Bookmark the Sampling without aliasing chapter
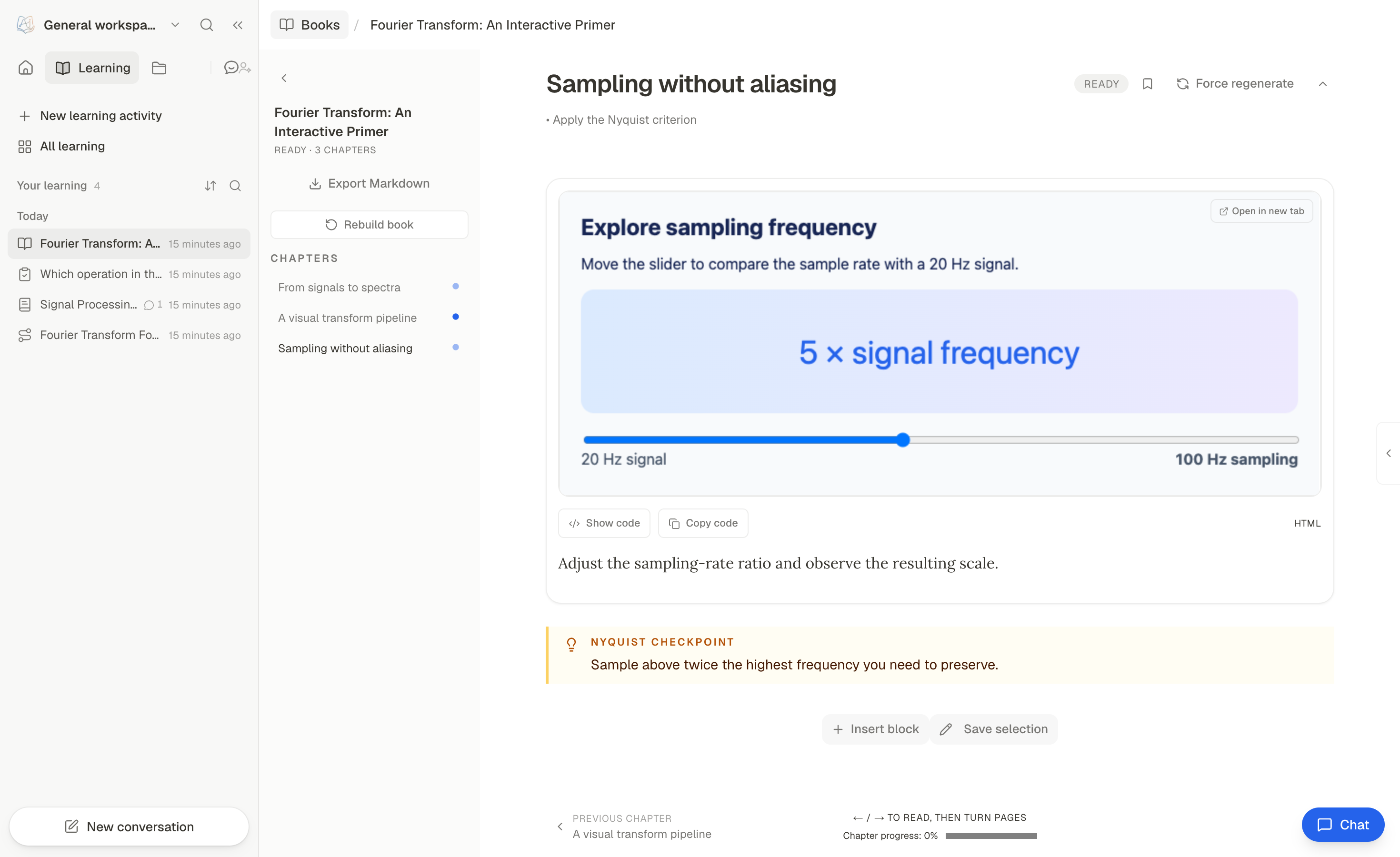This screenshot has width=1400, height=857. (x=1147, y=84)
